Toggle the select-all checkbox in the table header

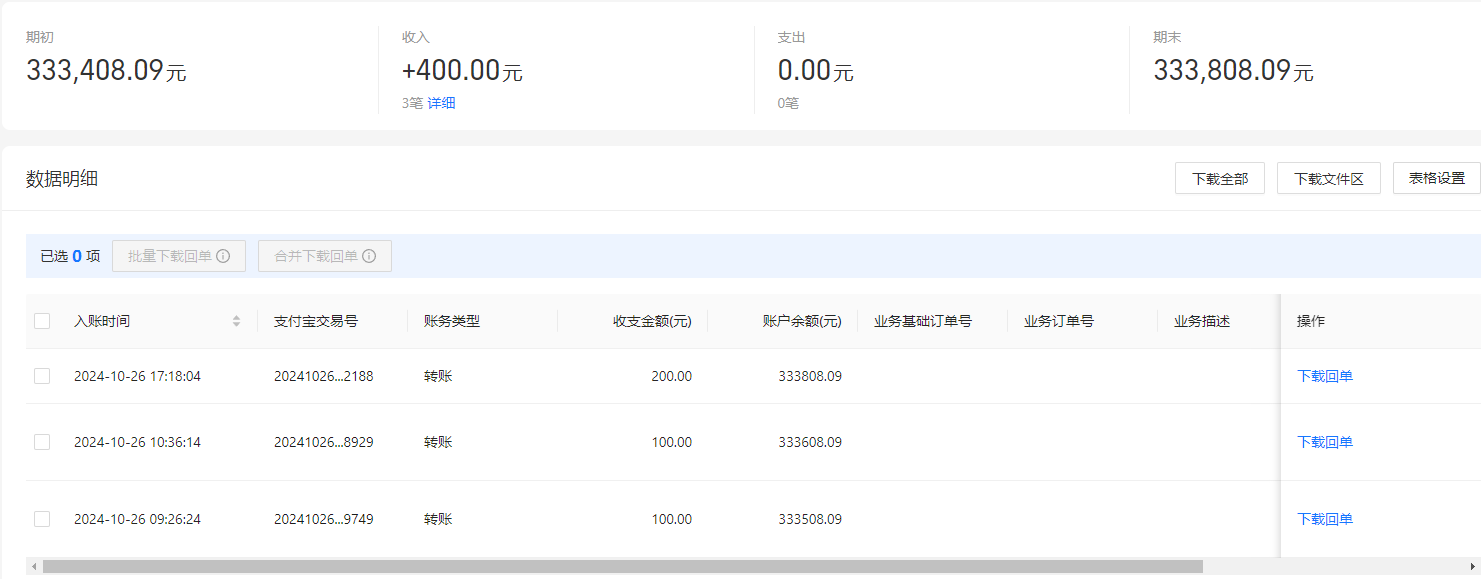click(x=42, y=320)
